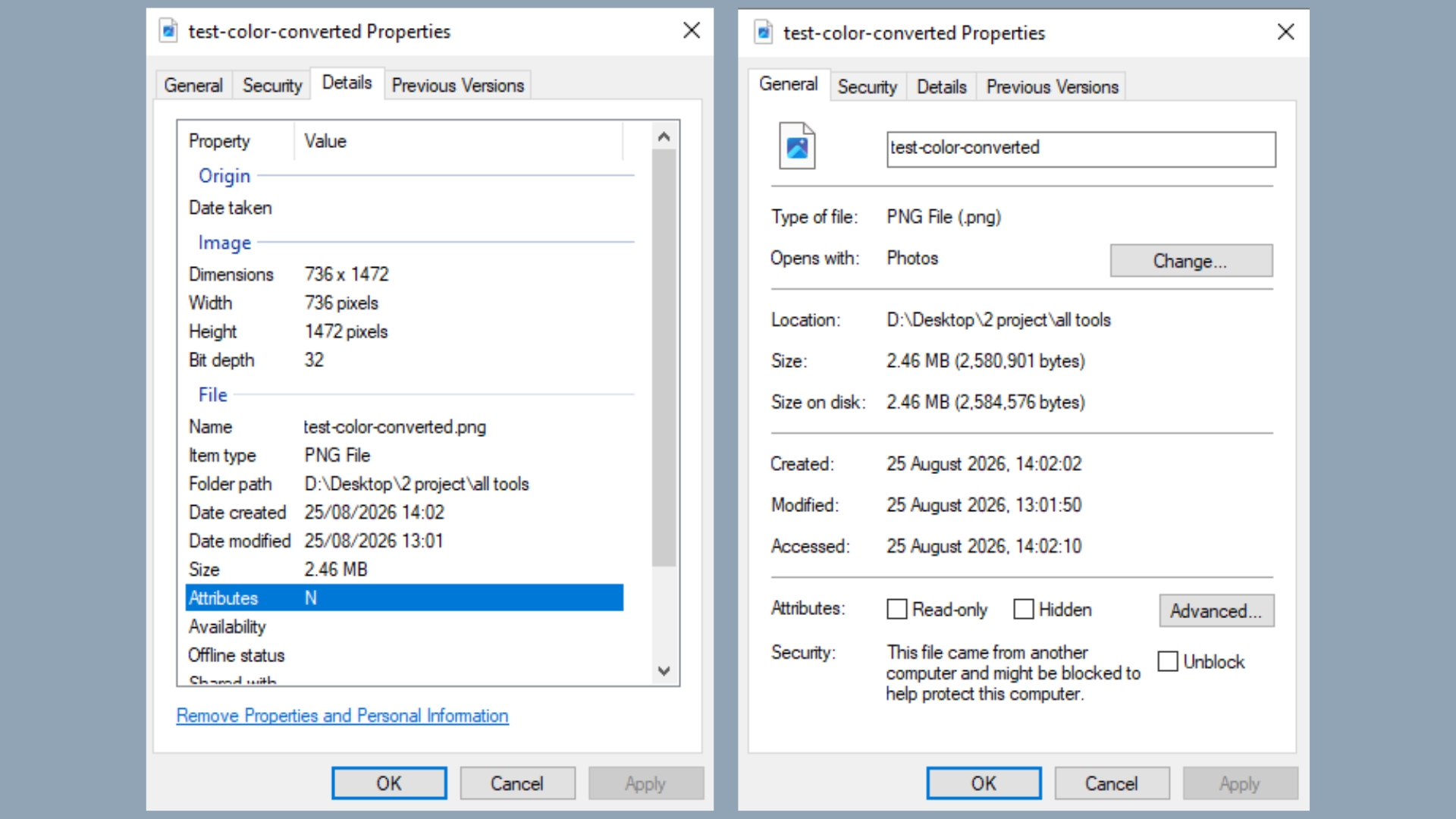The image size is (1456, 819).
Task: Select the Offline status row
Action: pyautogui.click(x=404, y=655)
